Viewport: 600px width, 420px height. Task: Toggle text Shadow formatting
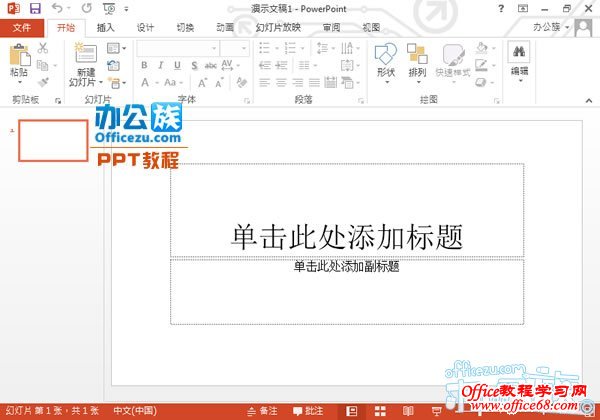194,65
